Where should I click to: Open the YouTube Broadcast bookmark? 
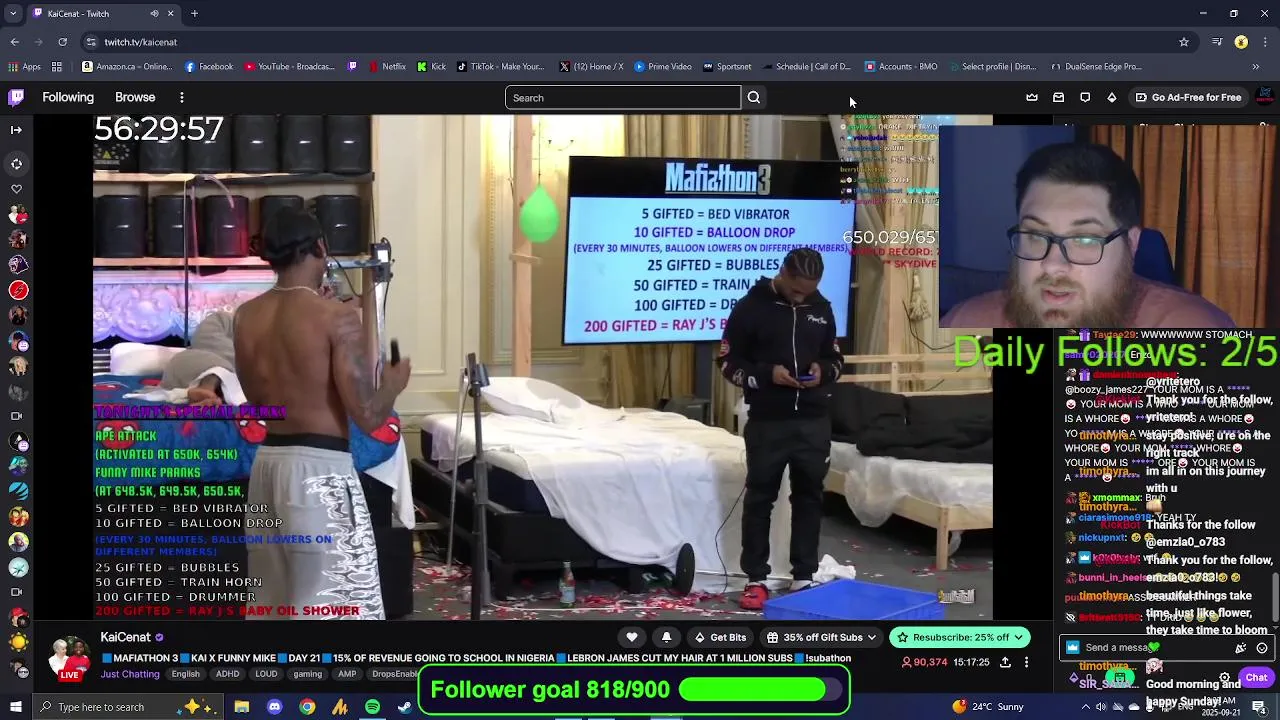[289, 67]
